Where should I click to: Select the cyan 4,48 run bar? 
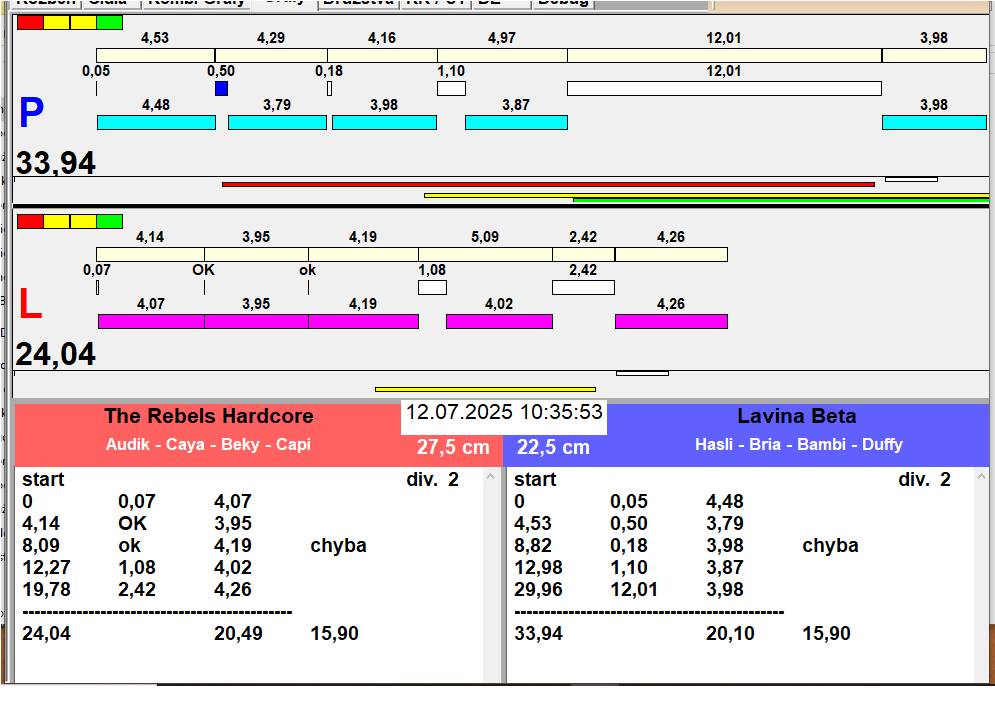(156, 122)
